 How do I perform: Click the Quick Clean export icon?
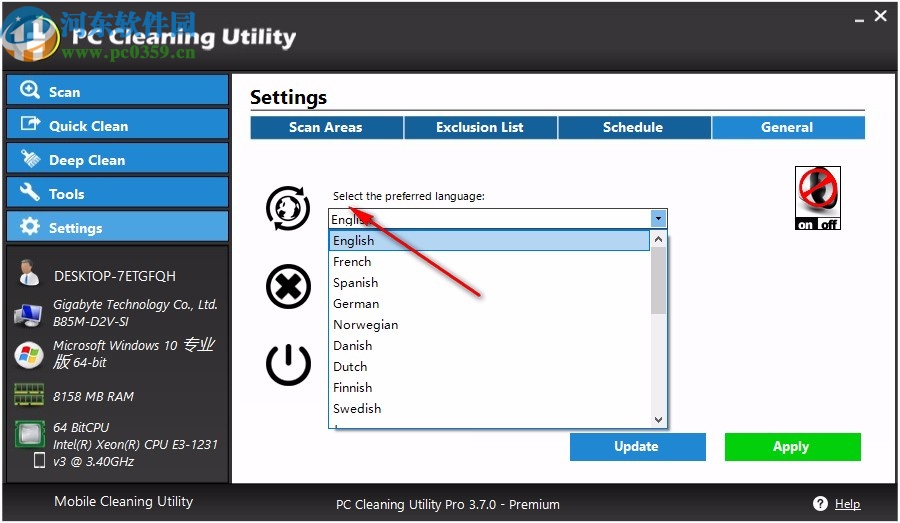coord(30,123)
